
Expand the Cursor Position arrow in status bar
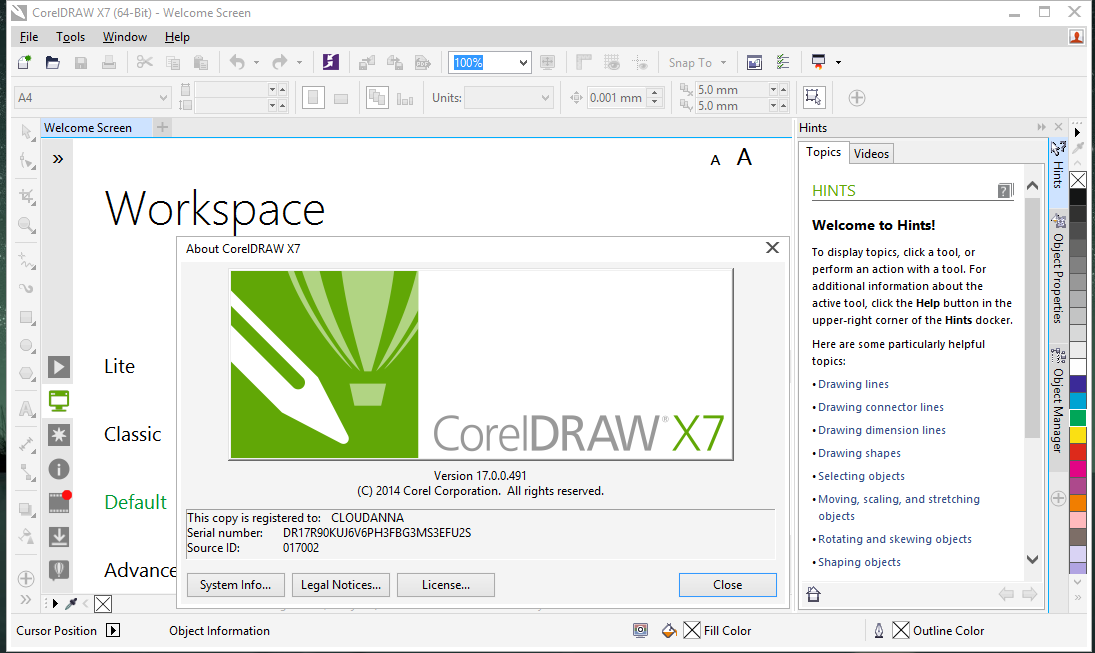[x=113, y=630]
